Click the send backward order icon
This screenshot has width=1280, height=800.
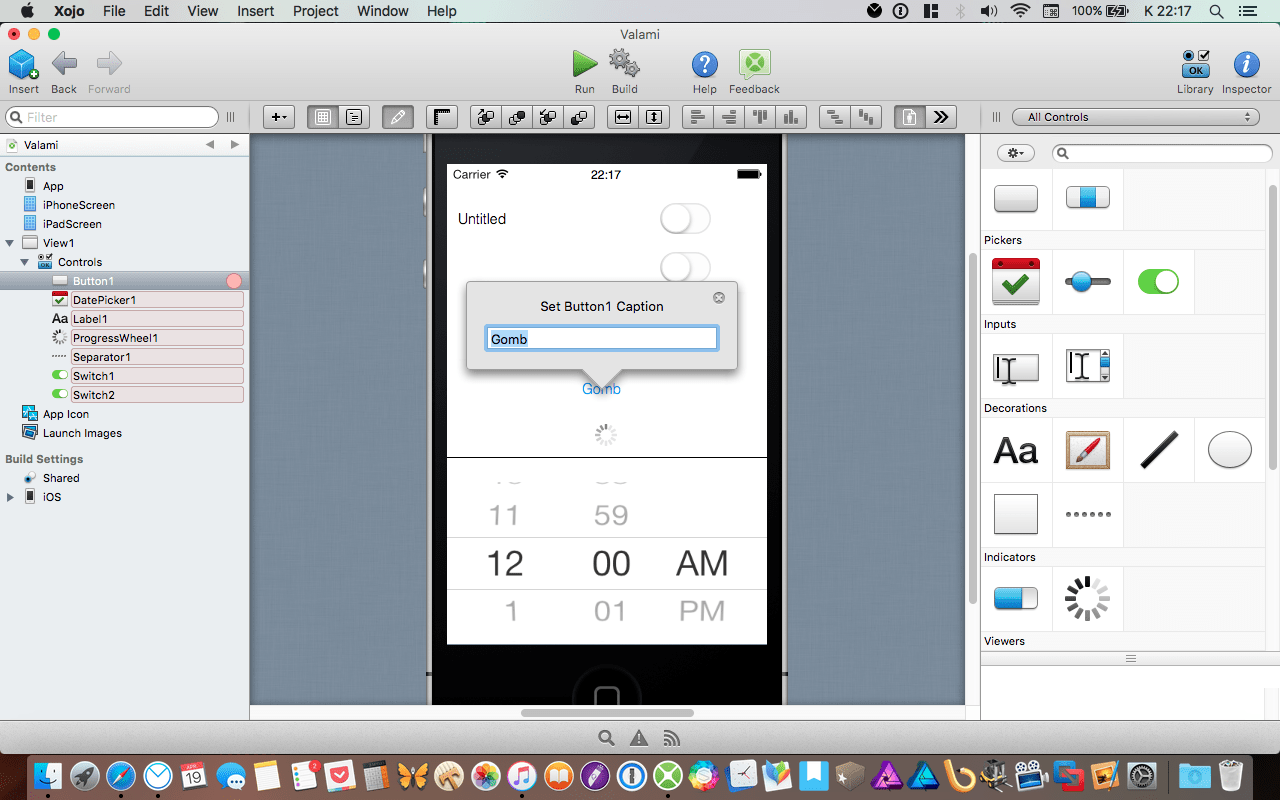coord(548,117)
